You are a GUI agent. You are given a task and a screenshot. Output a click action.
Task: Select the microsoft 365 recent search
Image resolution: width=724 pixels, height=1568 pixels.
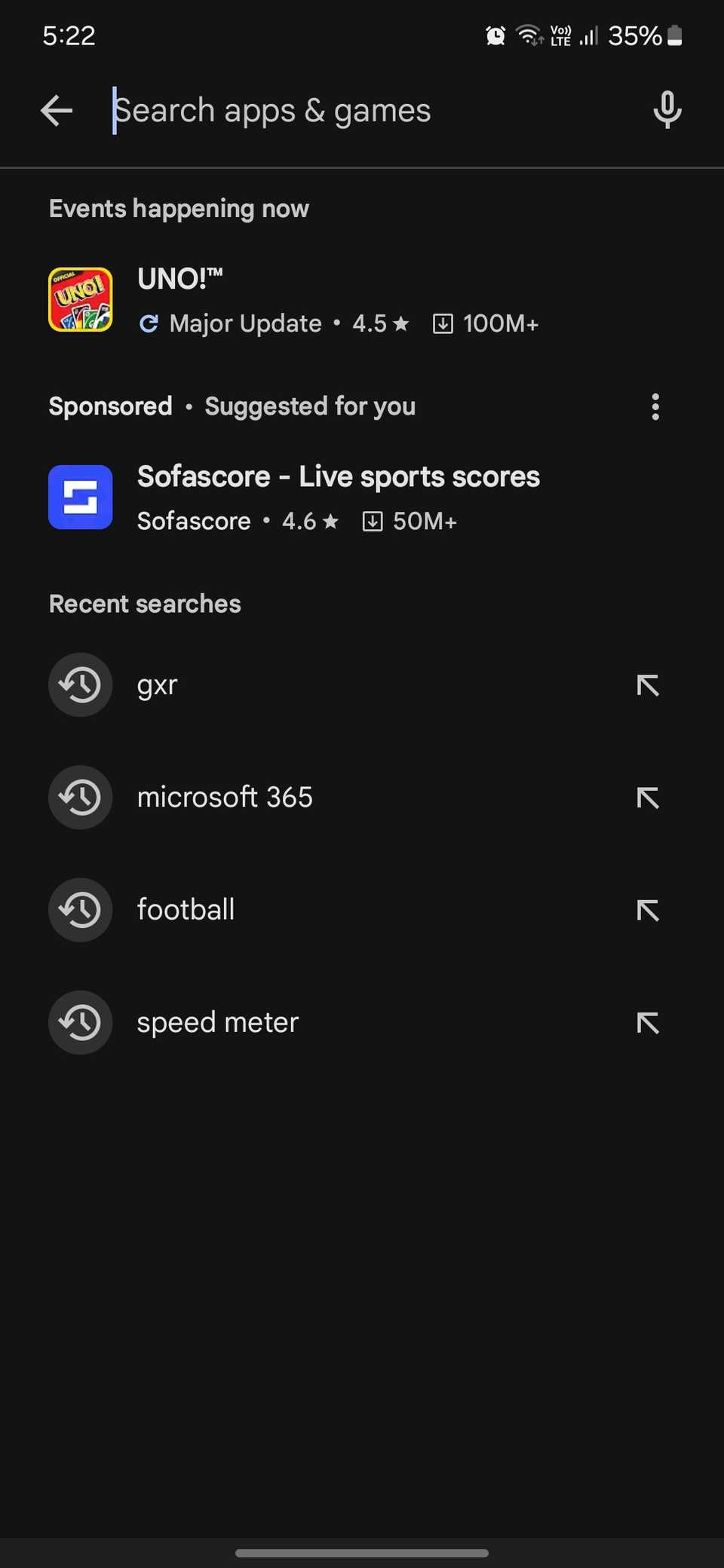pyautogui.click(x=225, y=798)
